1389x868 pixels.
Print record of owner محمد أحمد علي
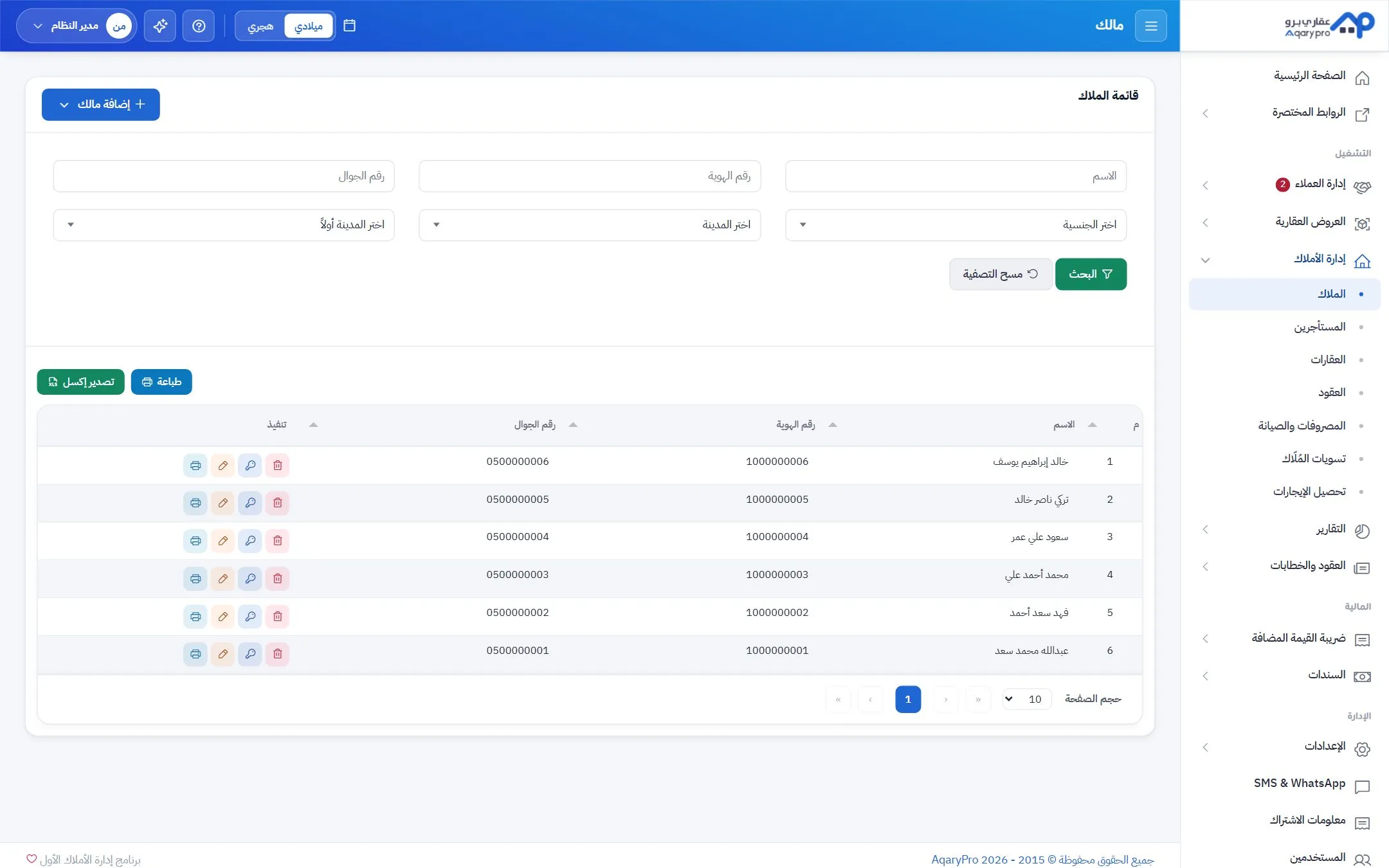pyautogui.click(x=195, y=579)
